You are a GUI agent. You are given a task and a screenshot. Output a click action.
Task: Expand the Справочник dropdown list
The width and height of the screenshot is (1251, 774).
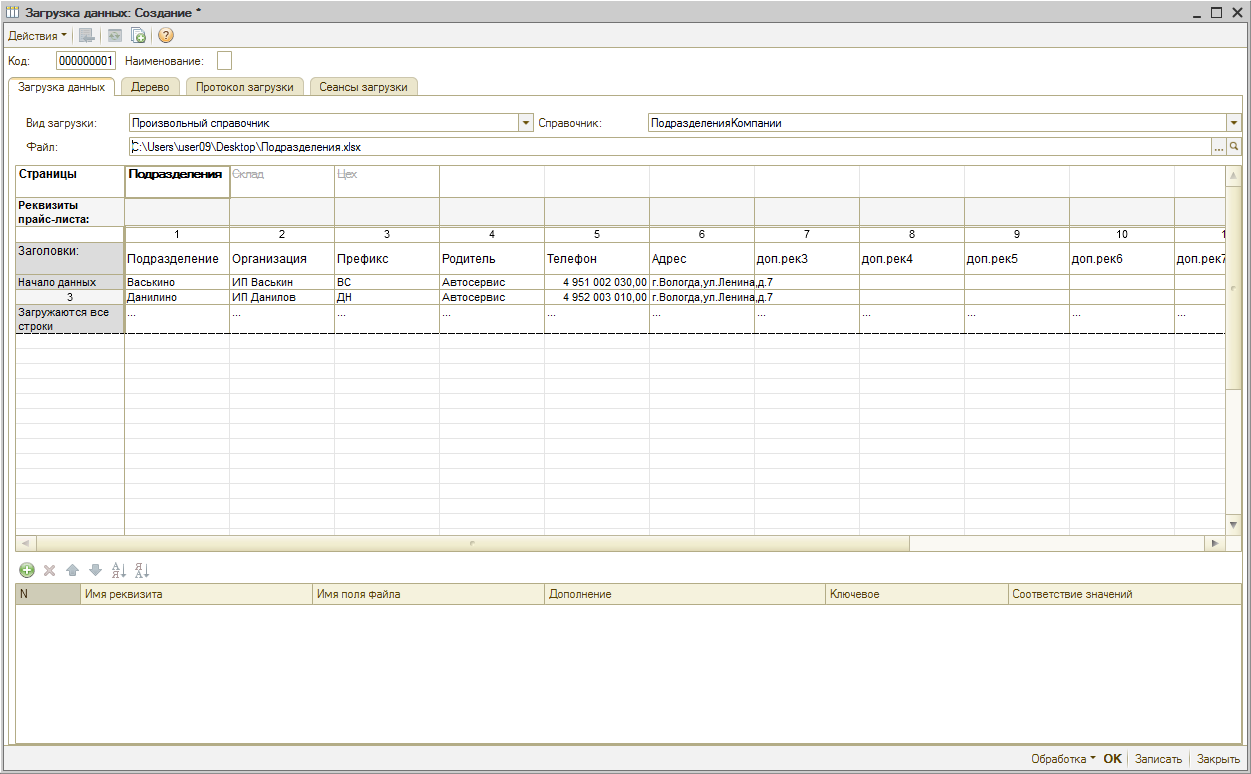click(x=1233, y=123)
